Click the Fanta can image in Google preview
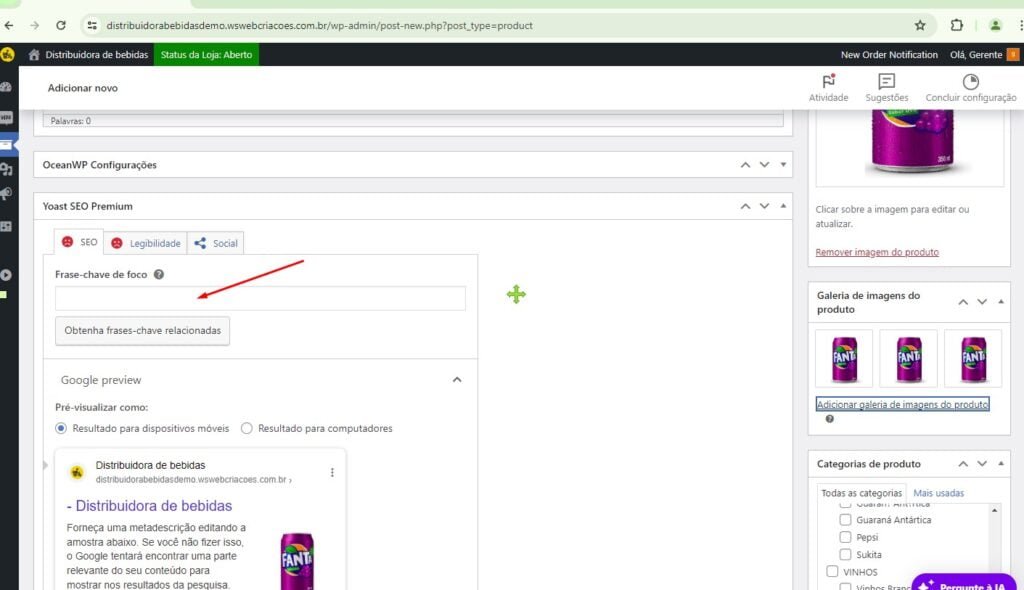 click(297, 561)
